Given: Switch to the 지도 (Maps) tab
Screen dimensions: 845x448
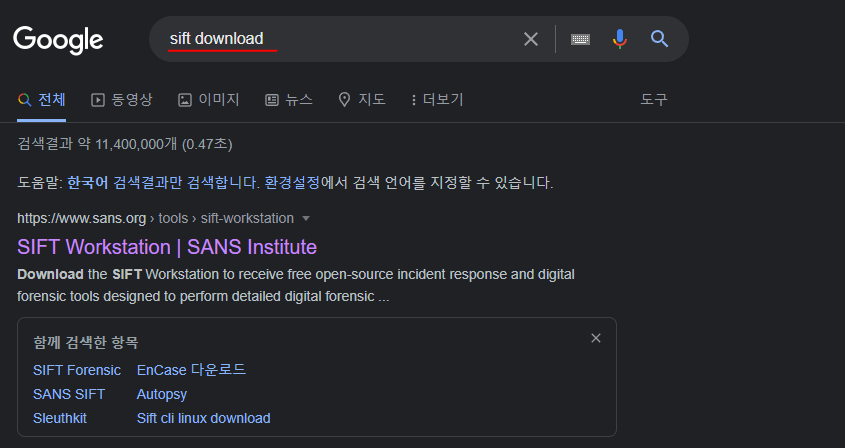Looking at the screenshot, I should click(x=362, y=100).
